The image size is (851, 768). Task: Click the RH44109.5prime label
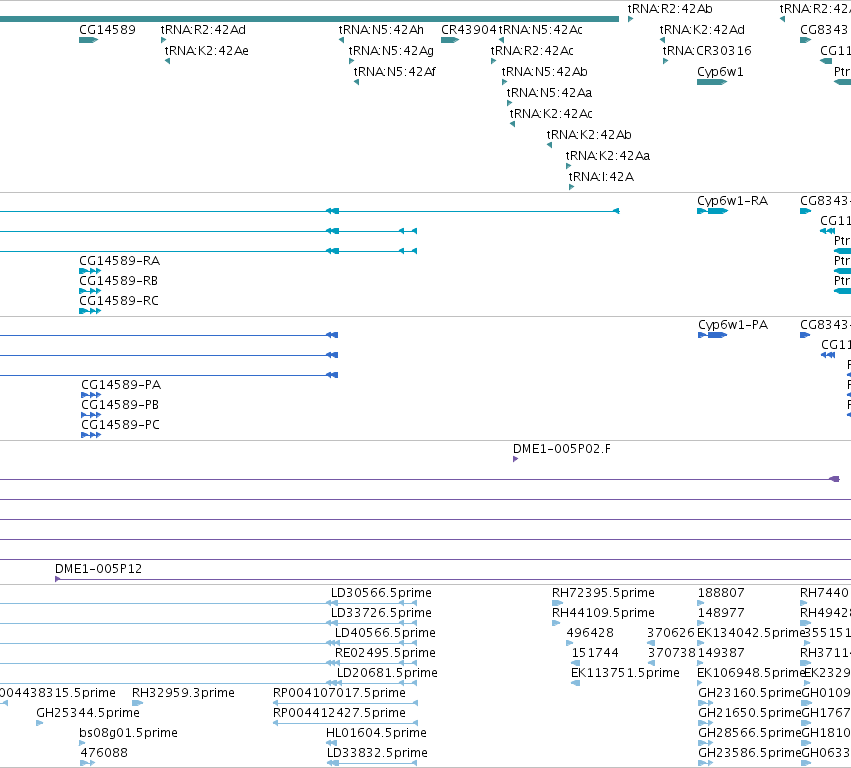603,613
